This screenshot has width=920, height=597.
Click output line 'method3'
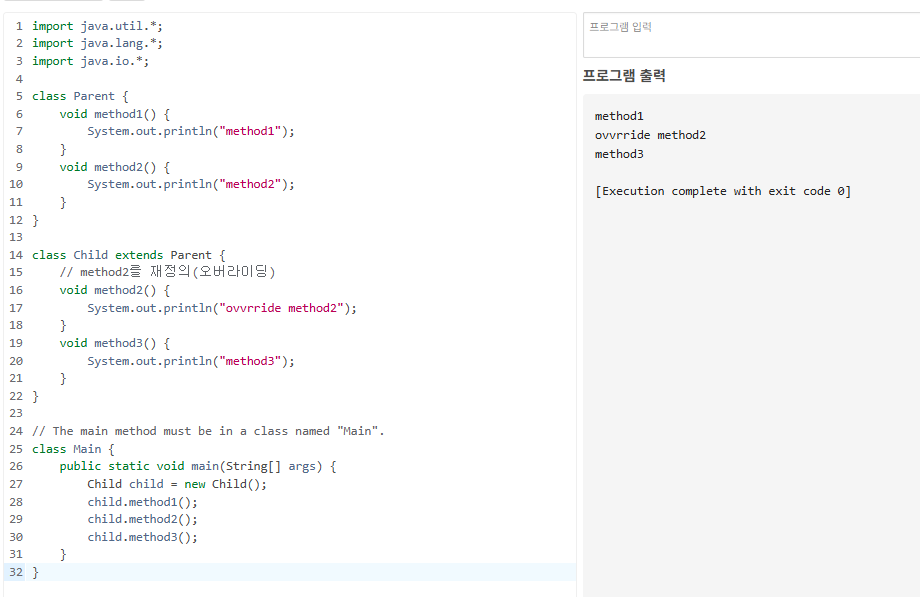click(x=619, y=154)
